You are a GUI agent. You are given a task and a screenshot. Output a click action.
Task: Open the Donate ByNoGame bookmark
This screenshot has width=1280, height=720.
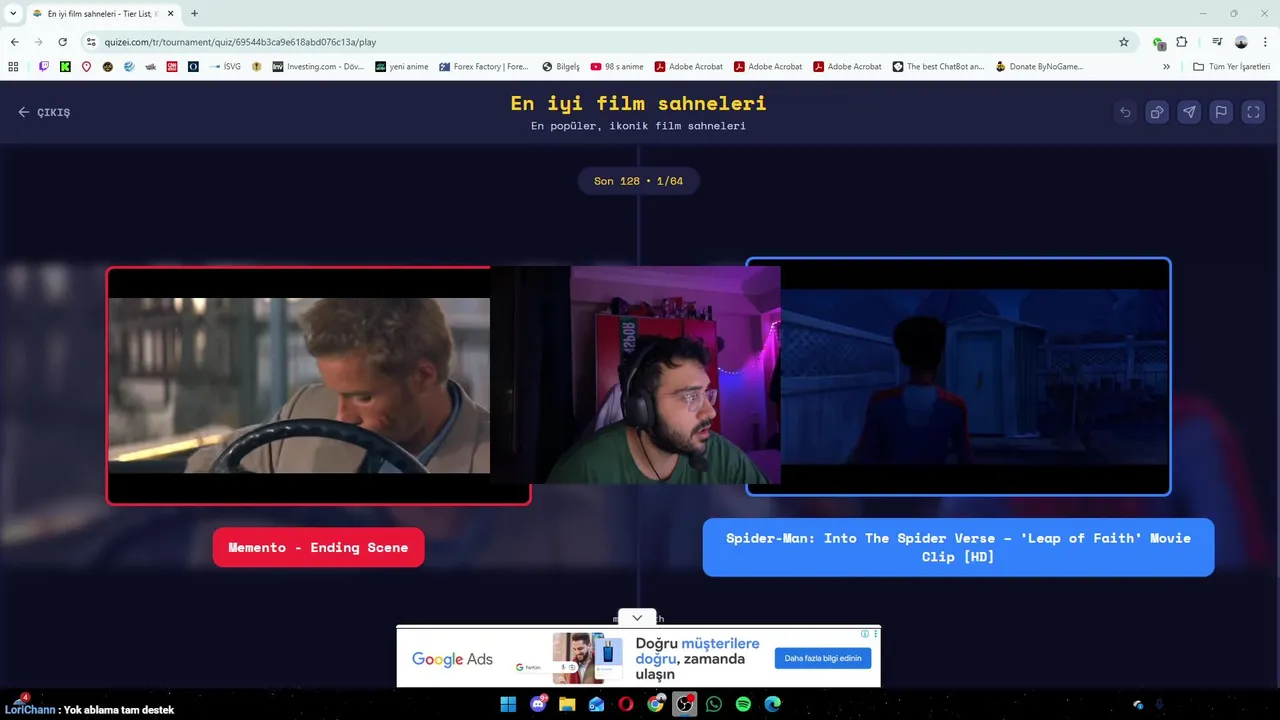[1039, 67]
